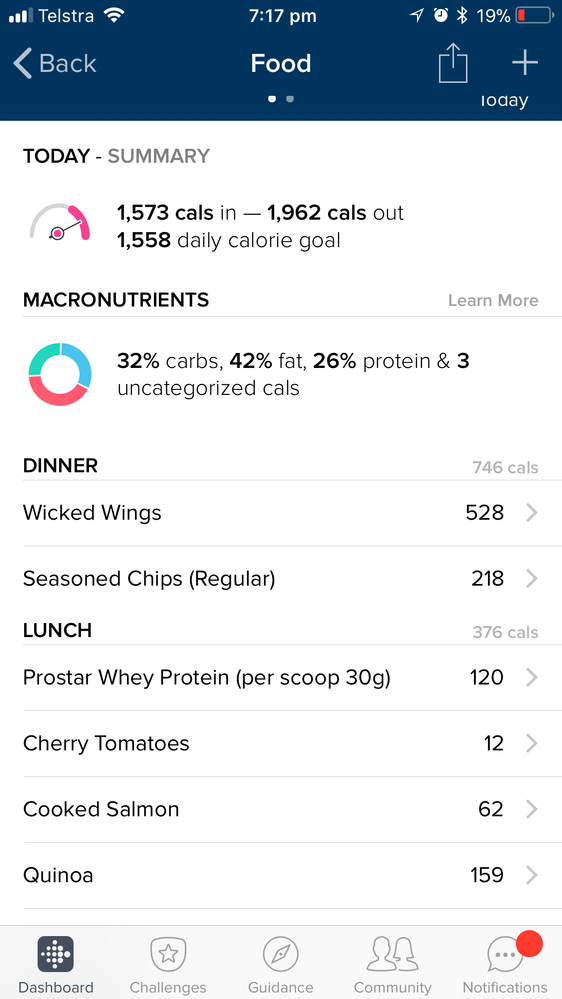Expand Quinoa entry chevron
562x999 pixels.
[x=532, y=875]
